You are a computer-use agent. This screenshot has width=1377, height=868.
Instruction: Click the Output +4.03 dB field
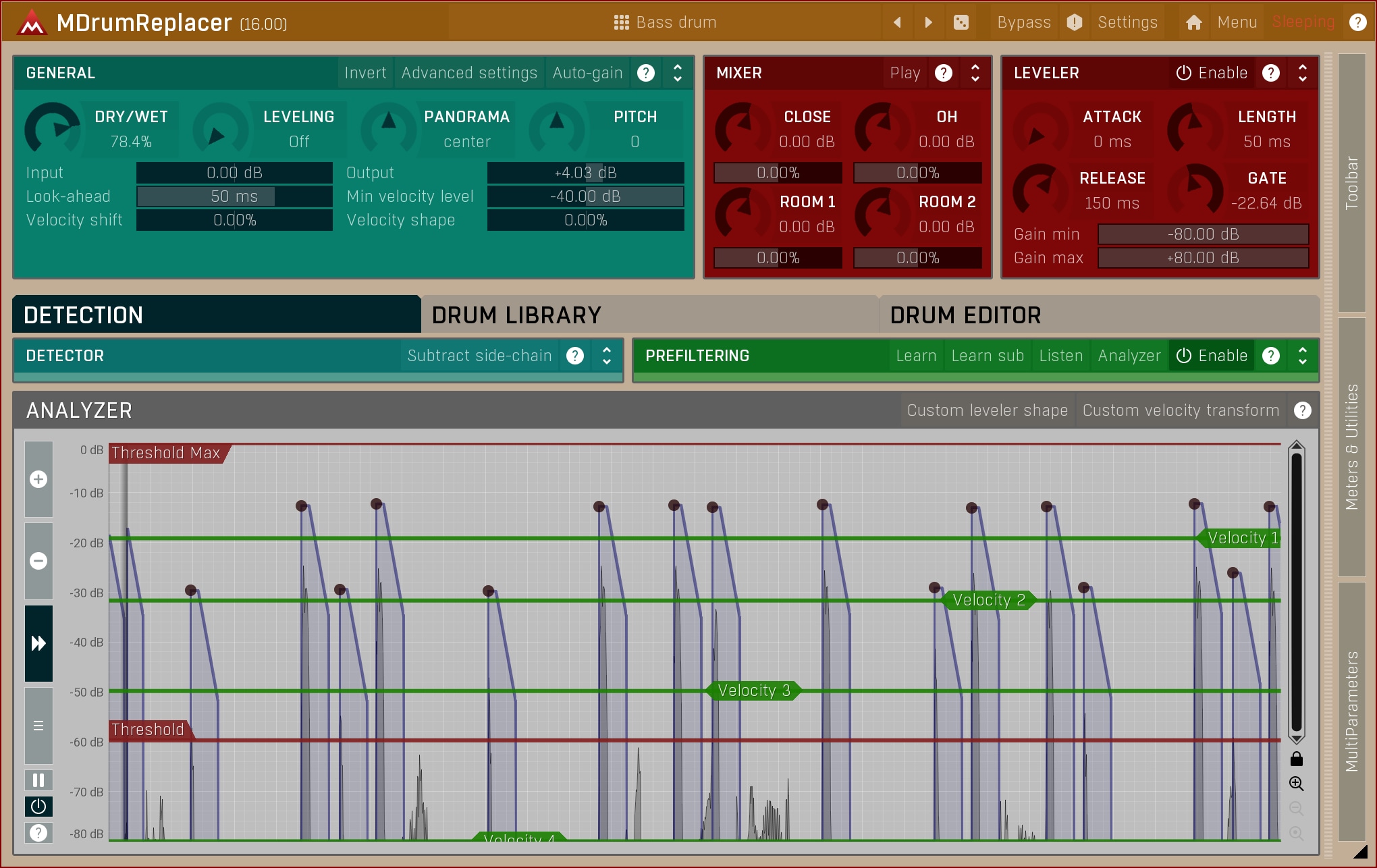click(x=585, y=173)
